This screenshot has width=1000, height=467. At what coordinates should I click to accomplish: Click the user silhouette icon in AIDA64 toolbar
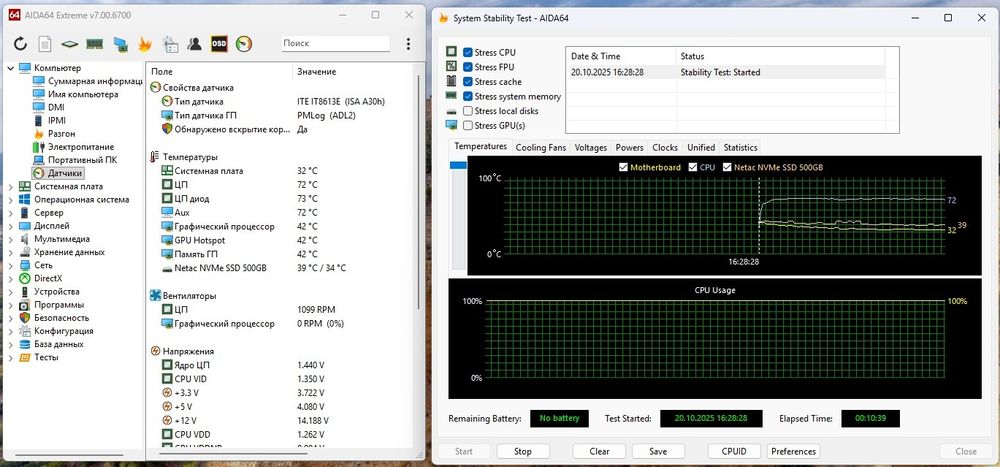[195, 43]
